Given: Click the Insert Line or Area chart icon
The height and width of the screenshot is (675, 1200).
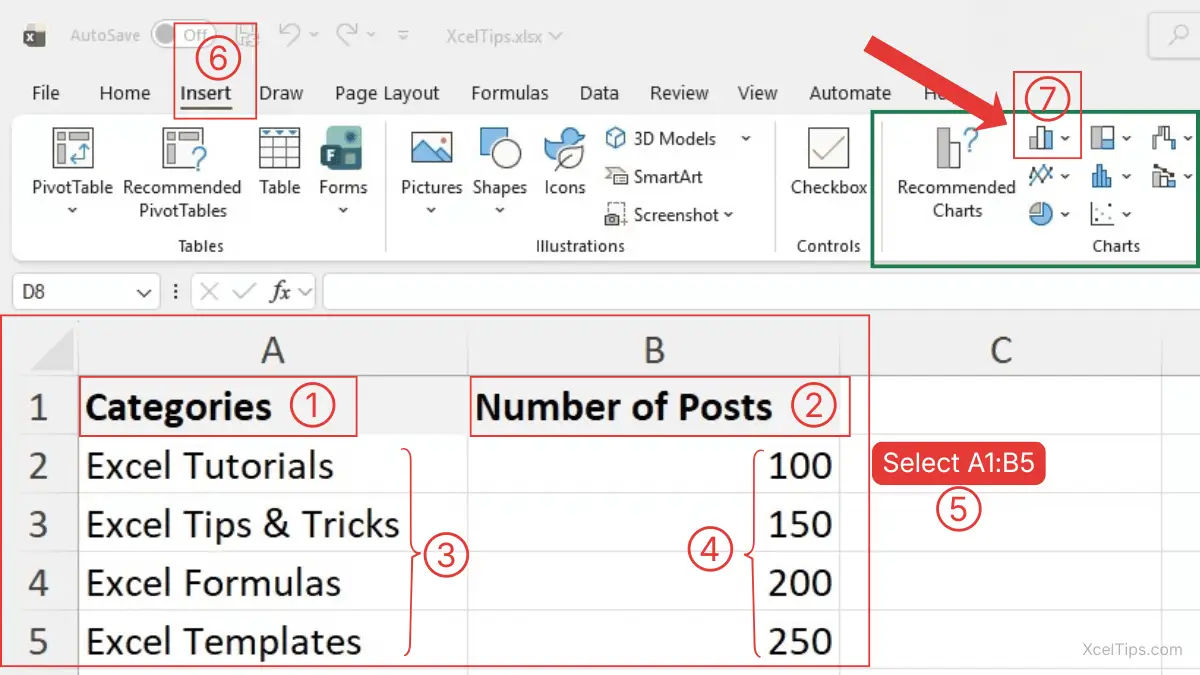Looking at the screenshot, I should click(x=1042, y=176).
